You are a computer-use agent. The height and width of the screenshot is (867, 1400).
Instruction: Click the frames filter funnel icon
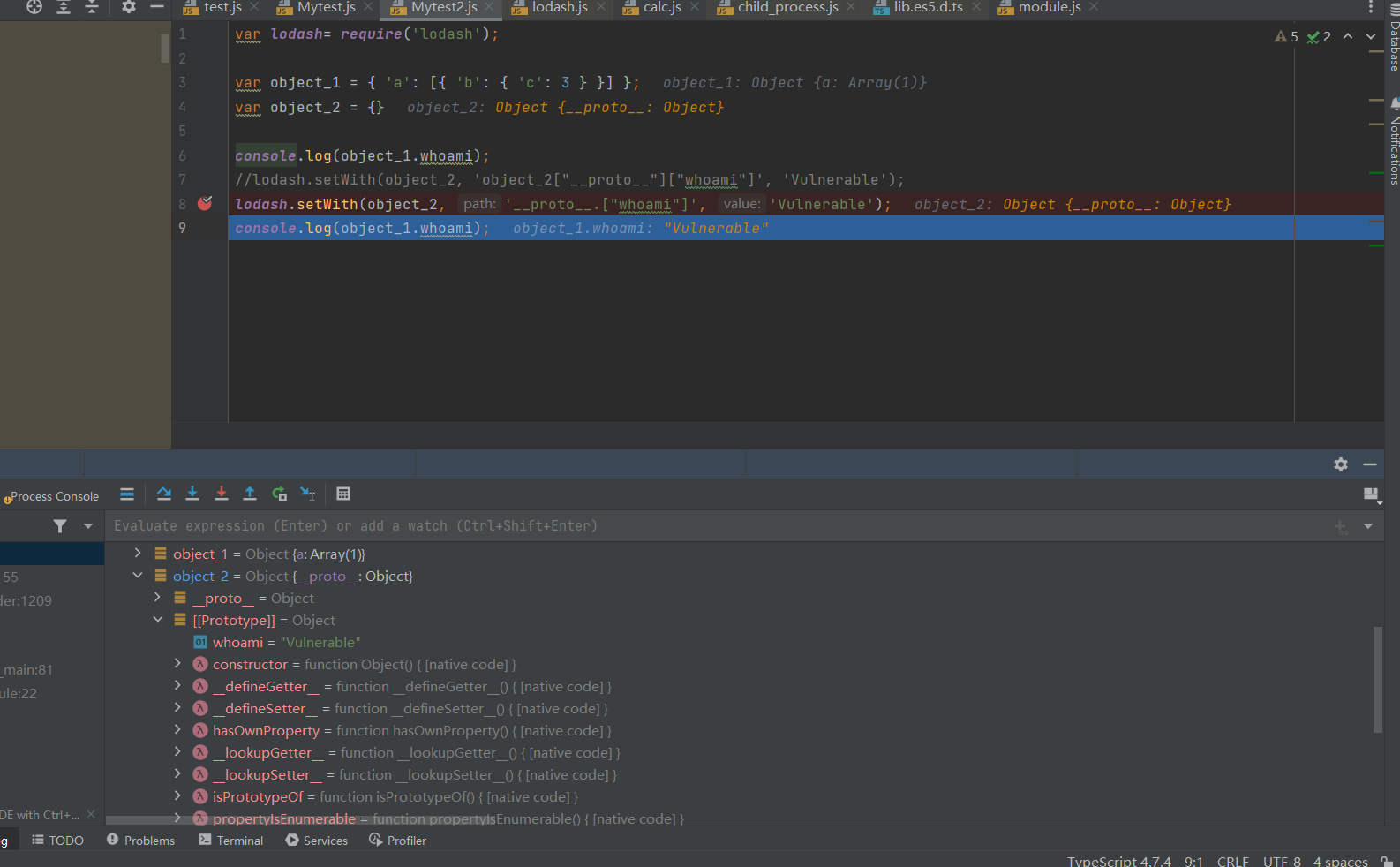60,526
